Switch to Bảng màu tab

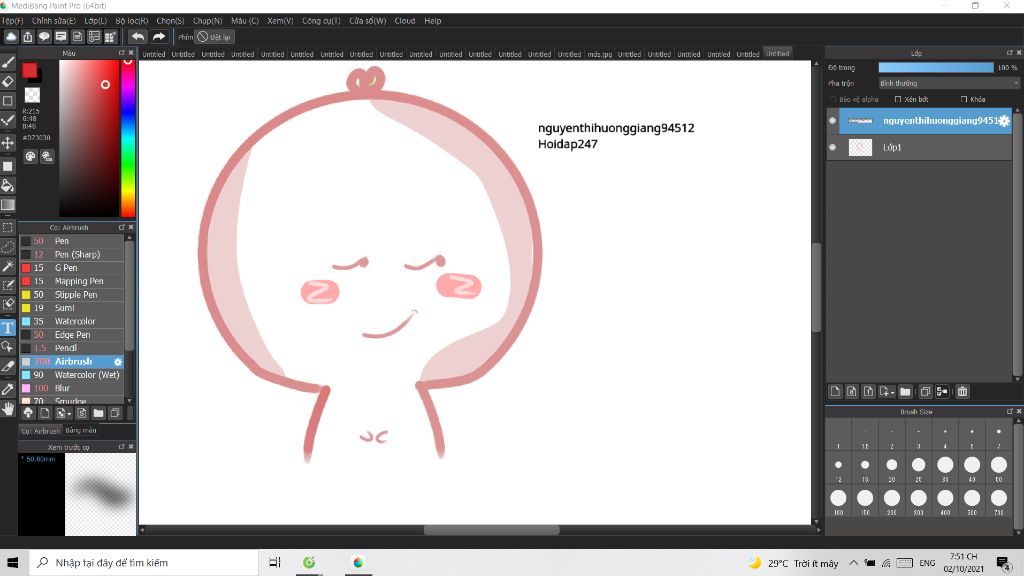coord(81,430)
